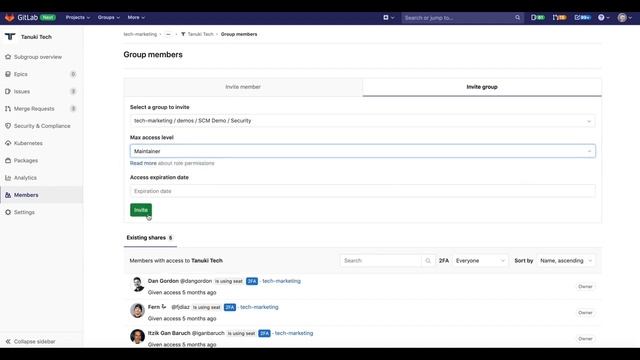Open the merge requests counter icon in navbar

pyautogui.click(x=559, y=18)
